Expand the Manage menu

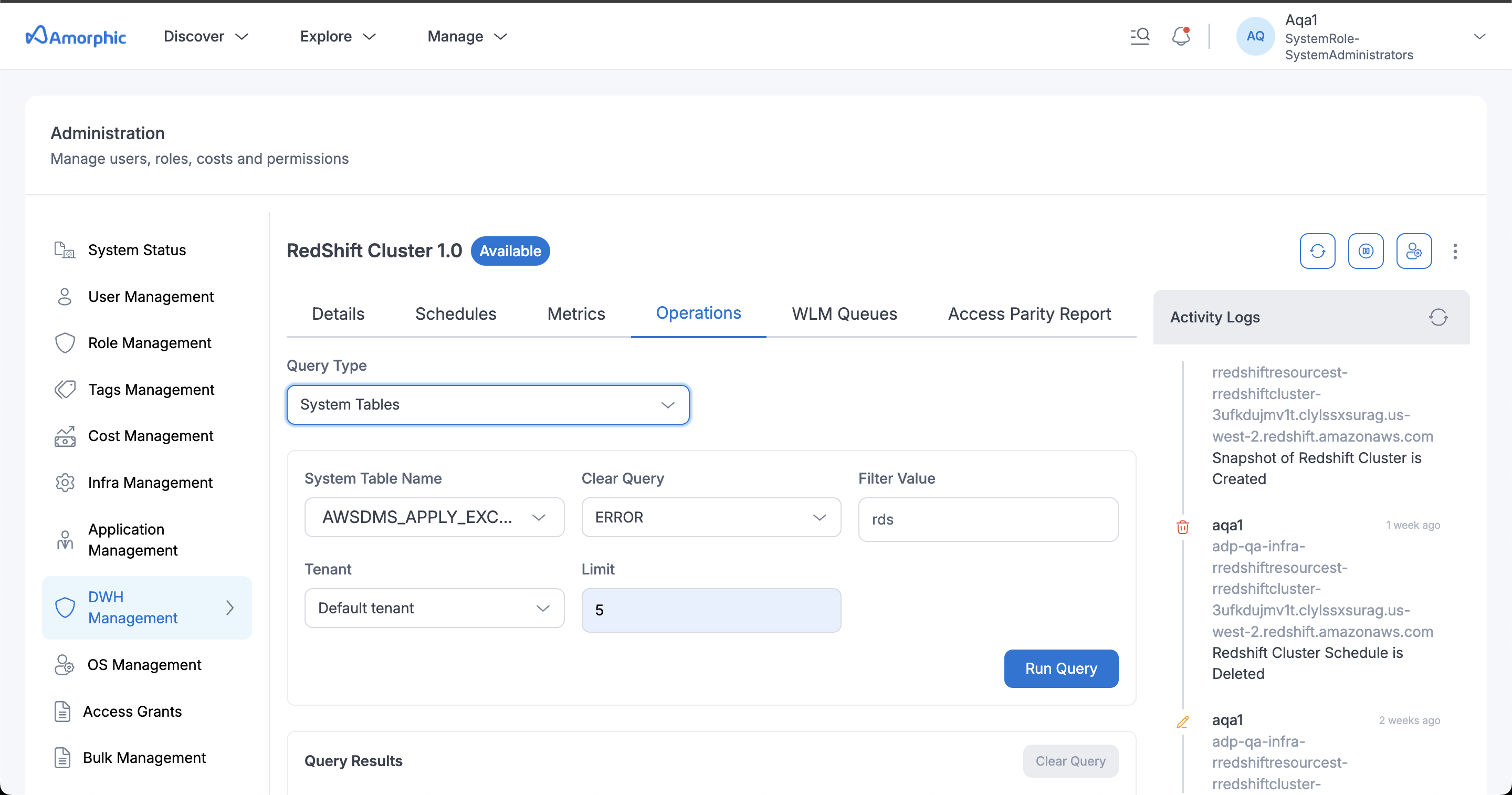coord(467,36)
